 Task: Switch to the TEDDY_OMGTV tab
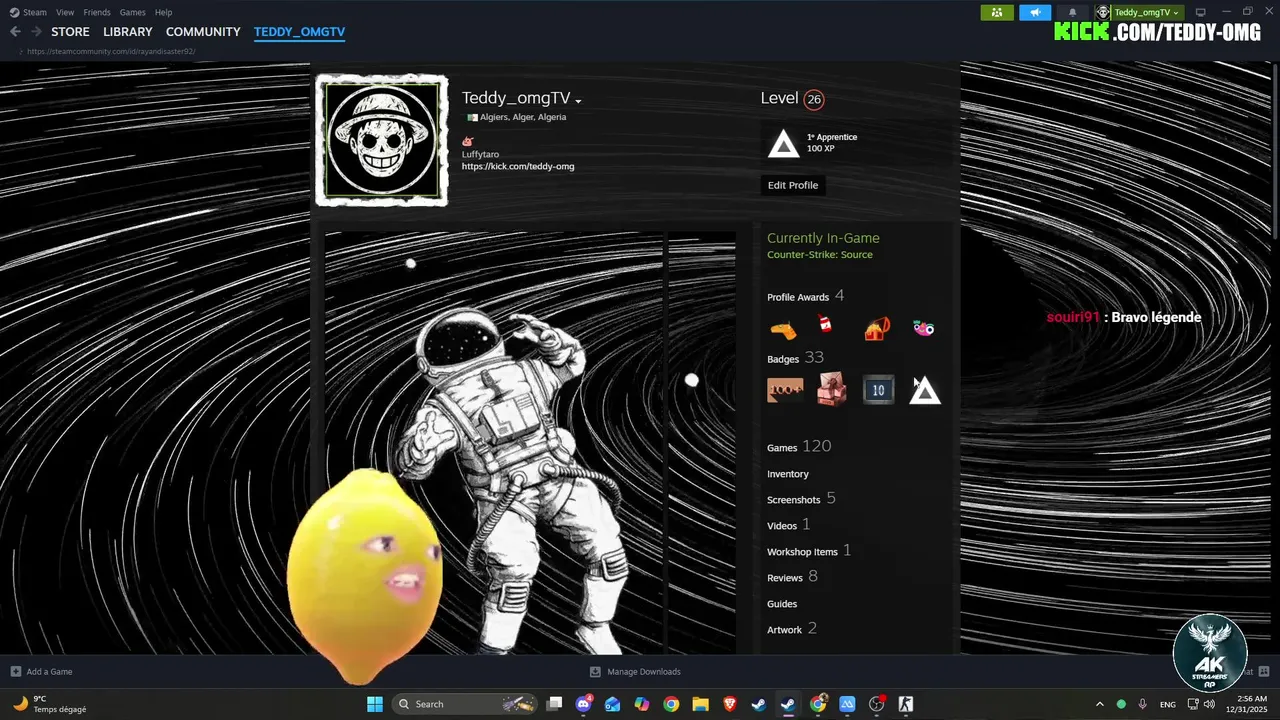pyautogui.click(x=299, y=32)
